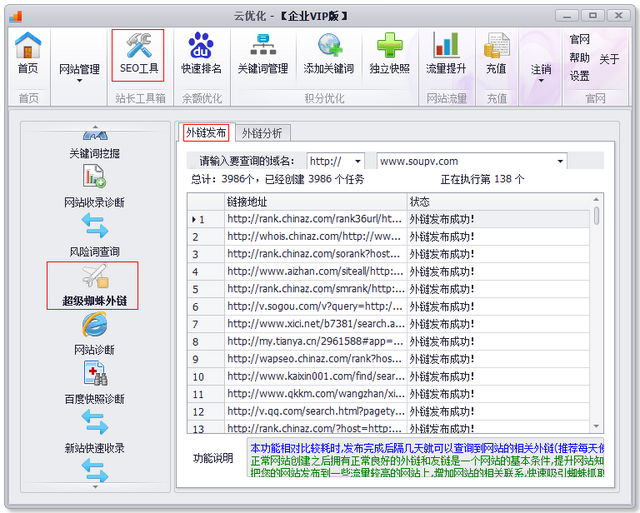Image resolution: width=640 pixels, height=513 pixels.
Task: Select row 1 rank36url link
Action: 316,219
